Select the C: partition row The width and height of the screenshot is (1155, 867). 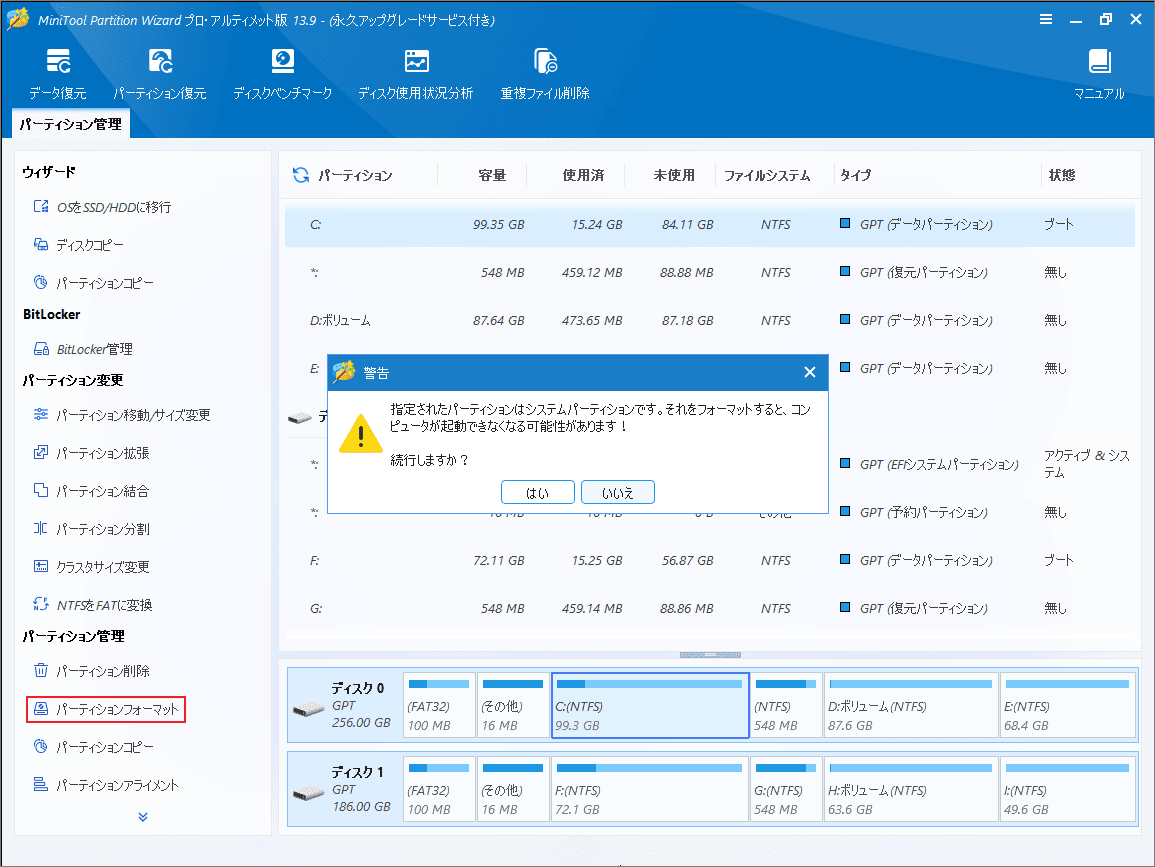coord(709,225)
